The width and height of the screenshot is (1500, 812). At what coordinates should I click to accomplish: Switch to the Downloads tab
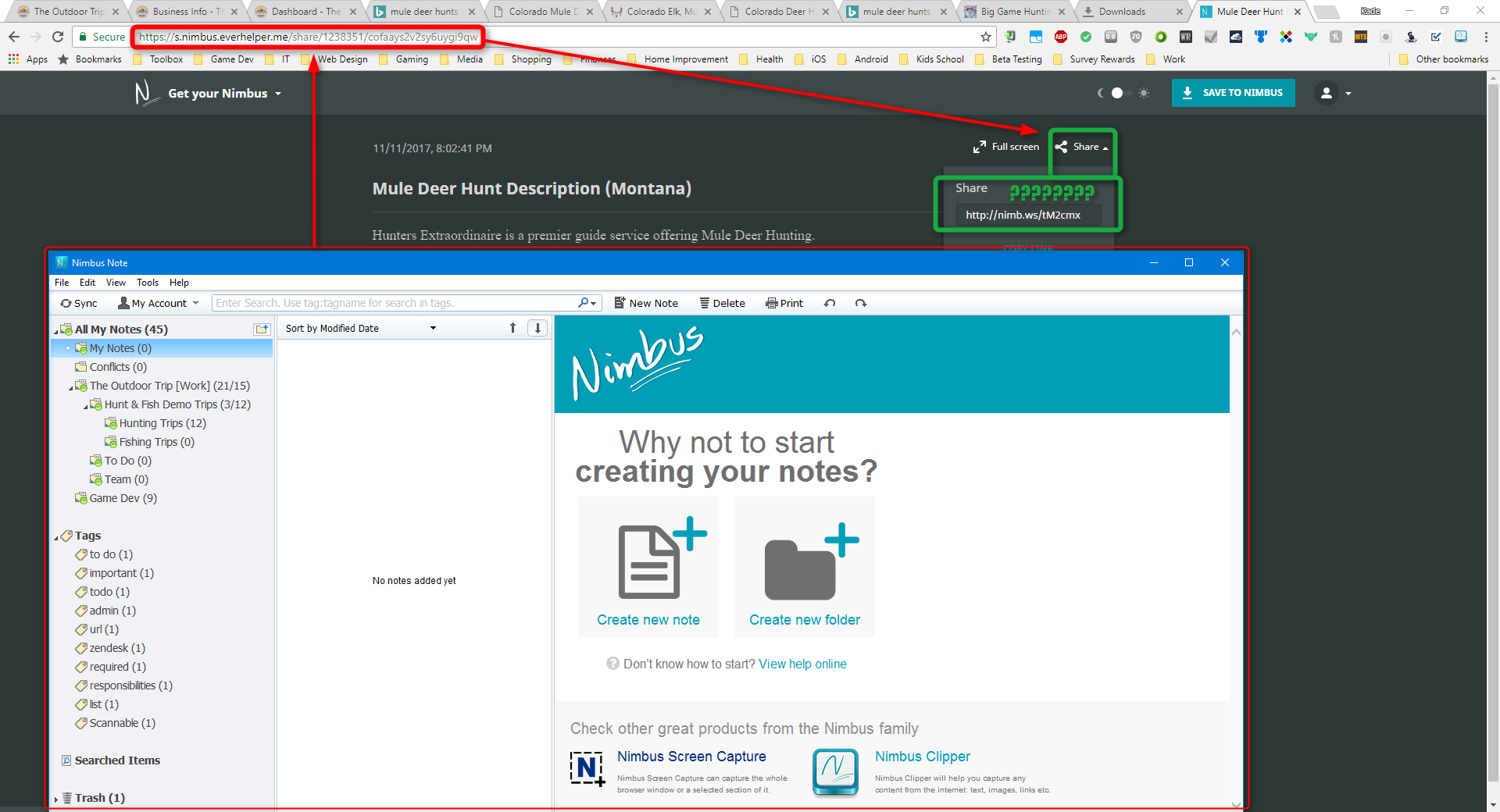tap(1133, 12)
